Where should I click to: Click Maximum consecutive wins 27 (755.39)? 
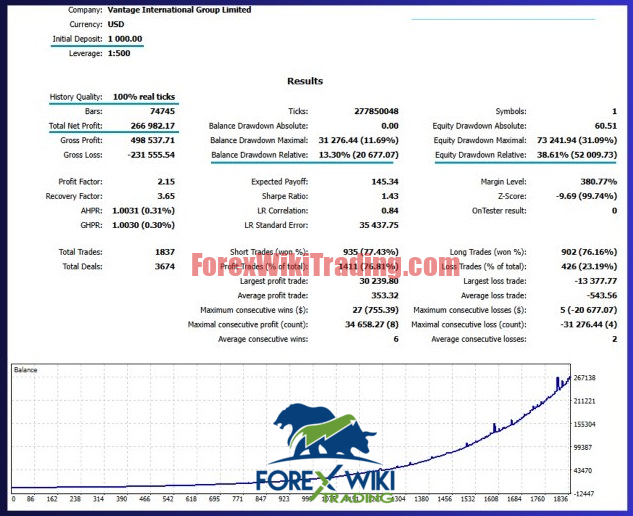point(375,310)
